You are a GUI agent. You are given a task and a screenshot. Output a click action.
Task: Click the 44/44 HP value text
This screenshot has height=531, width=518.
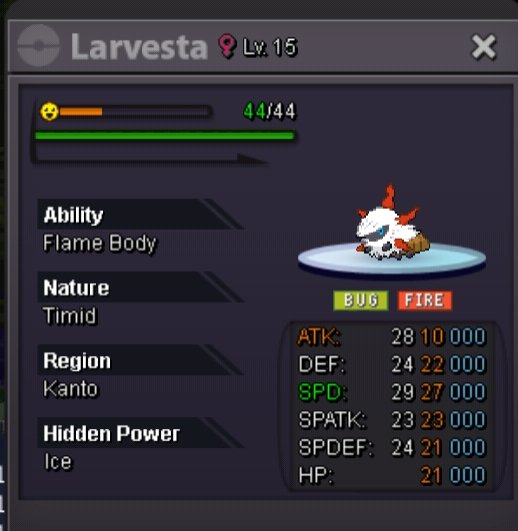(x=270, y=111)
